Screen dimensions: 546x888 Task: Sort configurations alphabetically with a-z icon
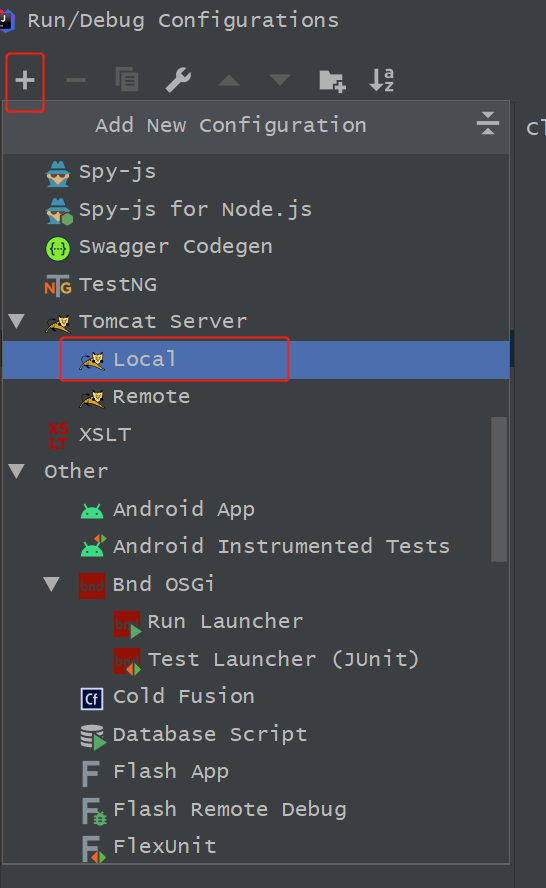(x=382, y=80)
